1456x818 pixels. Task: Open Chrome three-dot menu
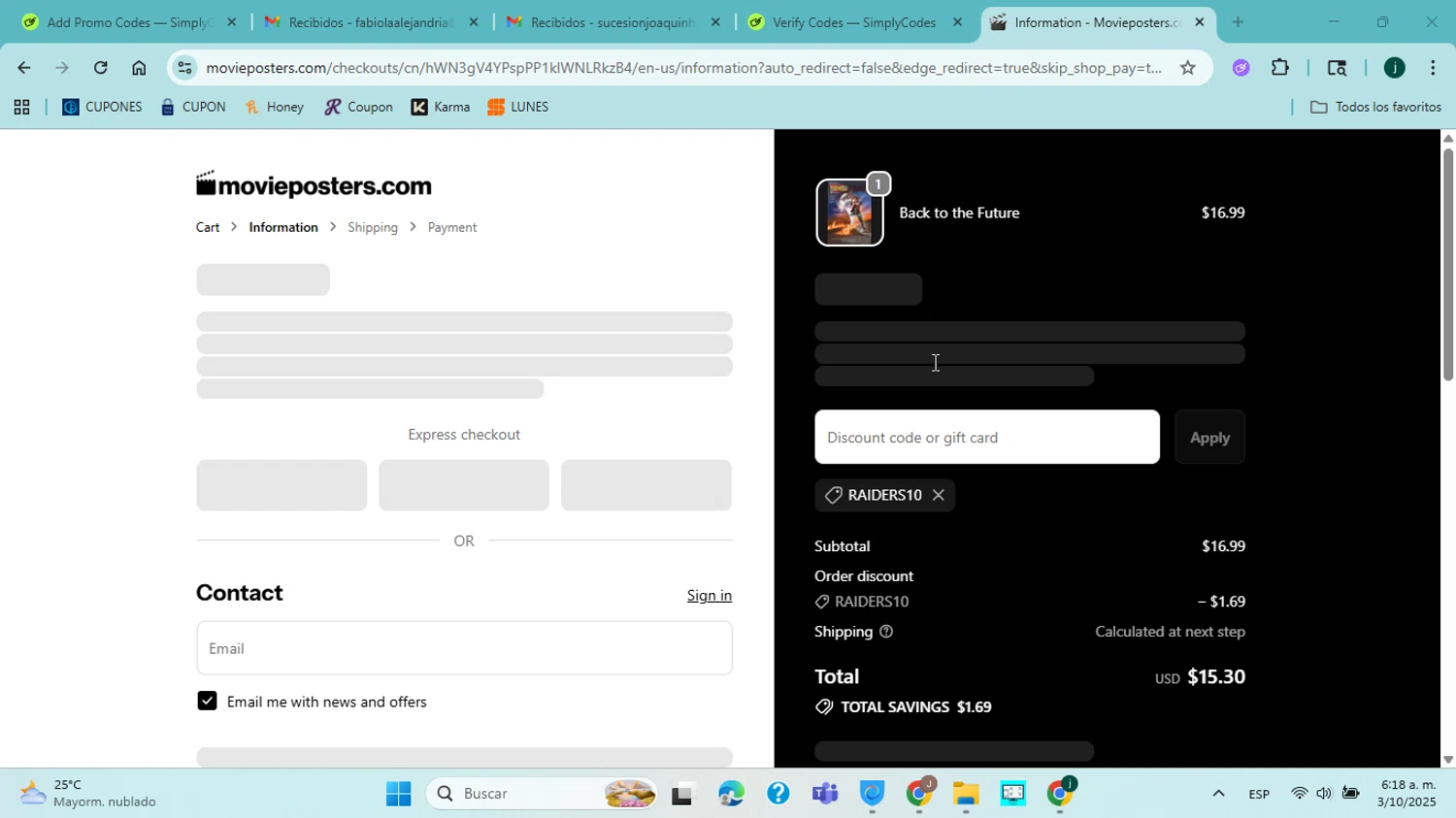[x=1433, y=68]
